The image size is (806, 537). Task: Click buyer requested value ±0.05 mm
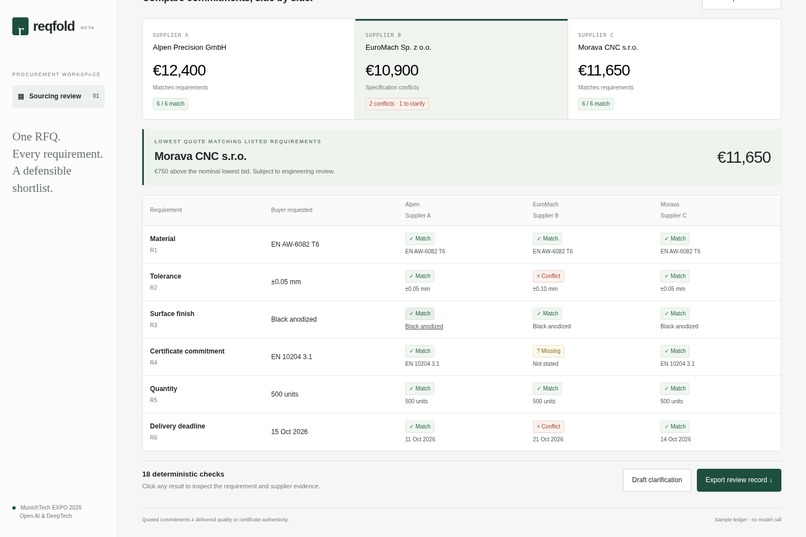286,282
